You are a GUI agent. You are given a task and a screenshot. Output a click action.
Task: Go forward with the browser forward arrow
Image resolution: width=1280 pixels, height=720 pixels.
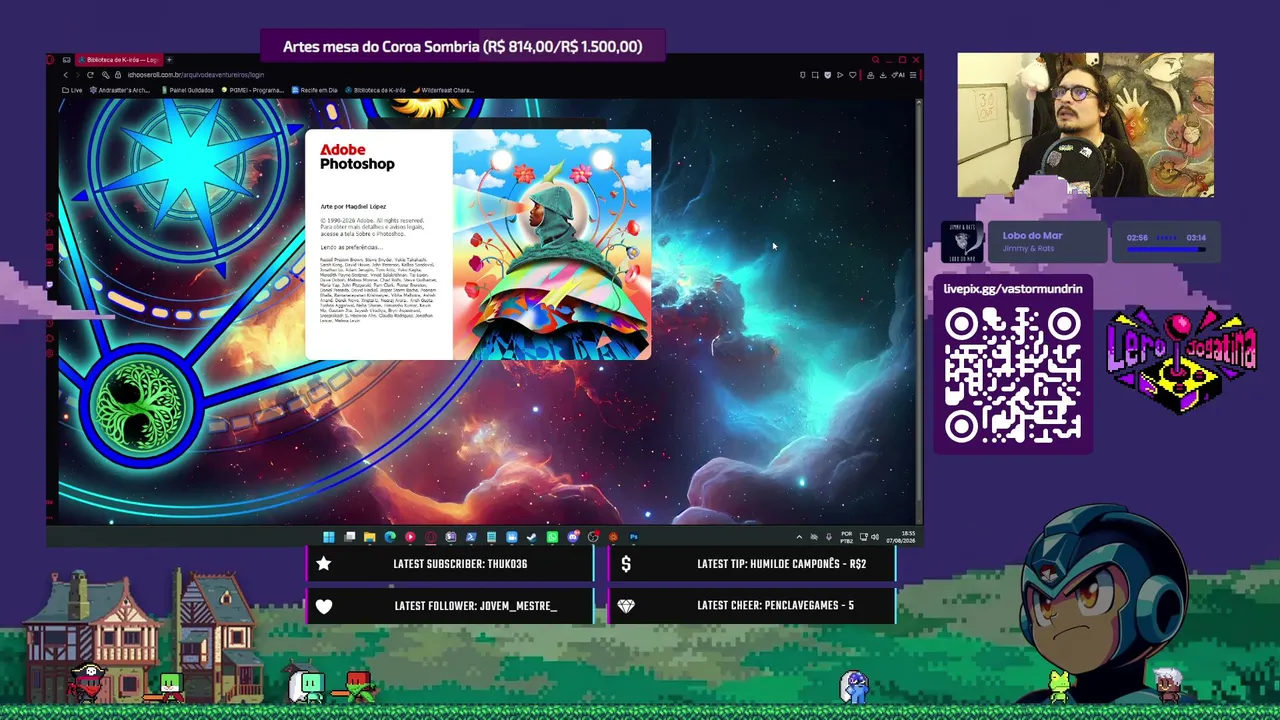(78, 75)
